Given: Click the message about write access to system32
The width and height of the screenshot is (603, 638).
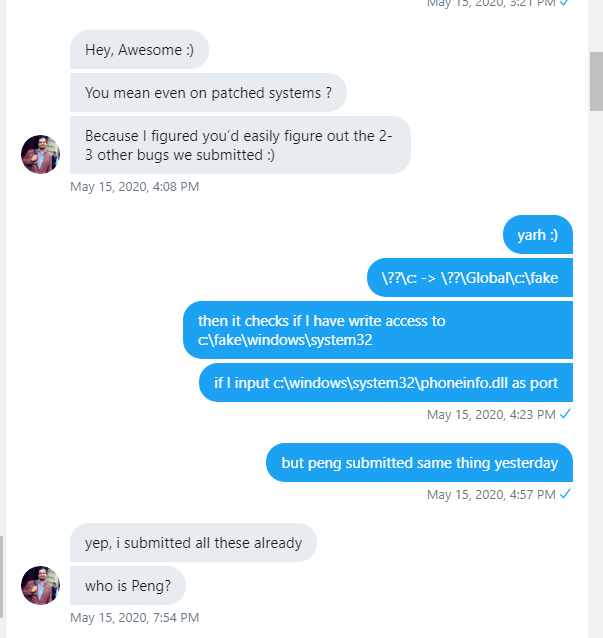Looking at the screenshot, I should point(378,330).
